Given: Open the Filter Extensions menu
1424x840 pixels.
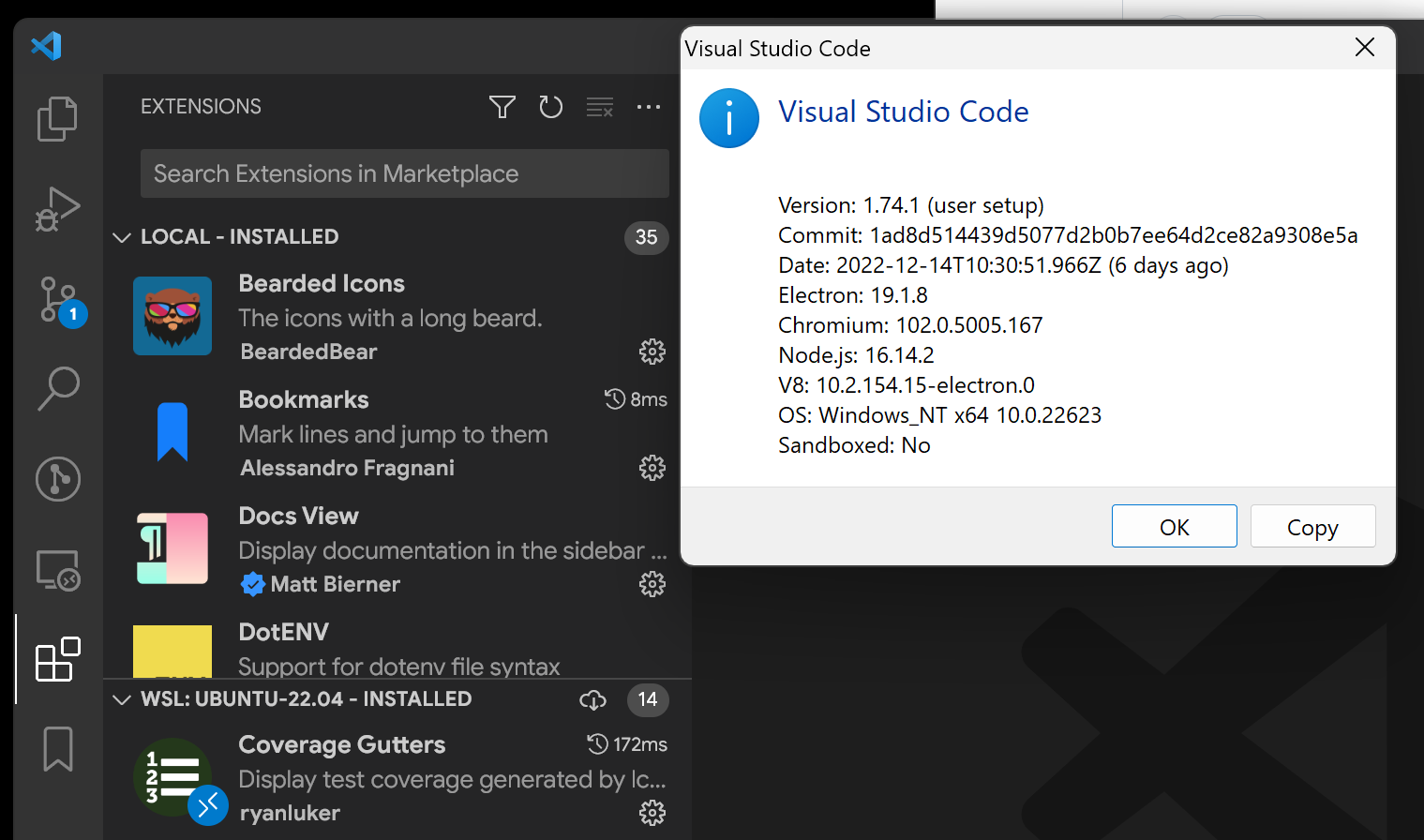Looking at the screenshot, I should click(x=502, y=107).
